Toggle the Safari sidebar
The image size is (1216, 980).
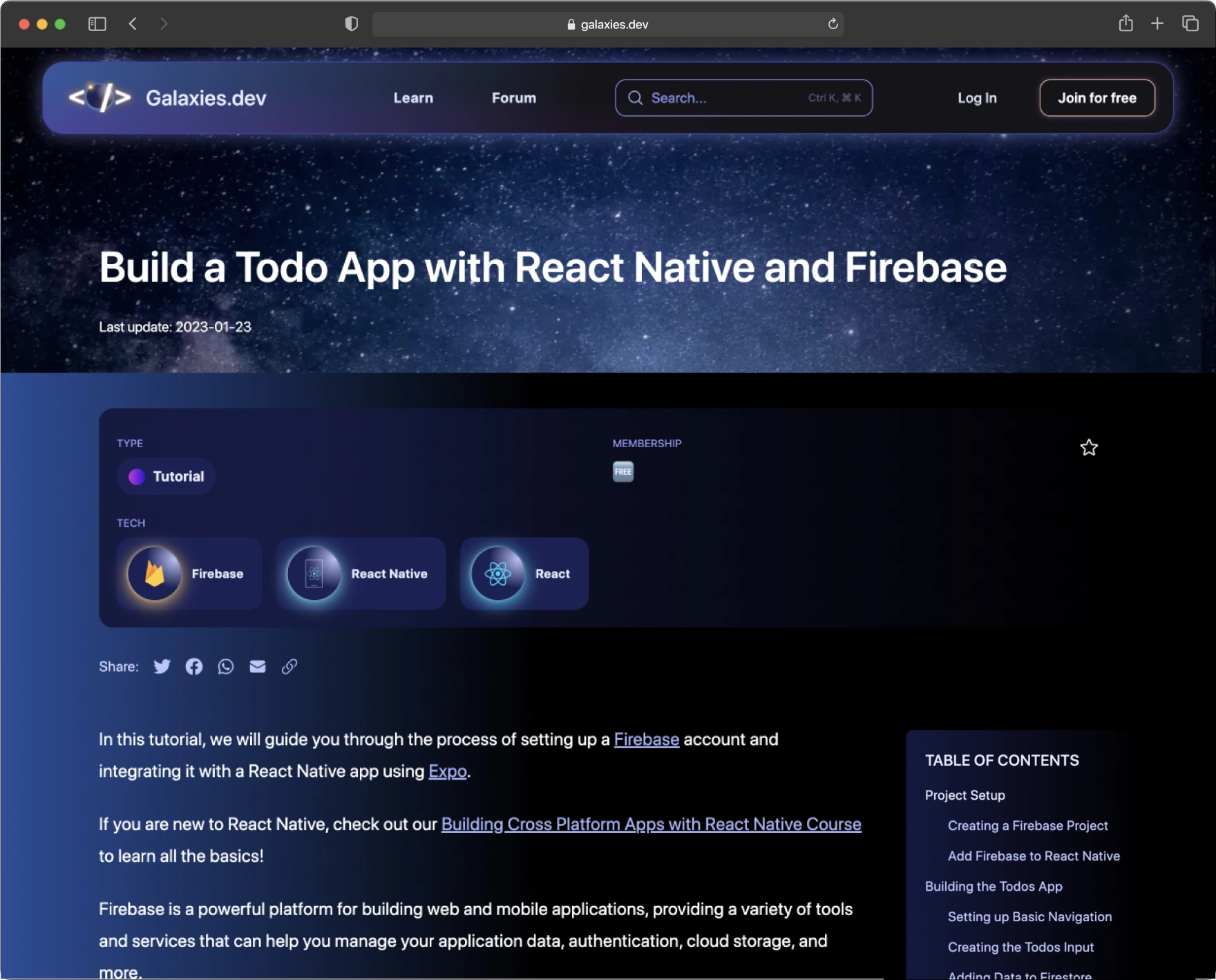click(x=97, y=23)
